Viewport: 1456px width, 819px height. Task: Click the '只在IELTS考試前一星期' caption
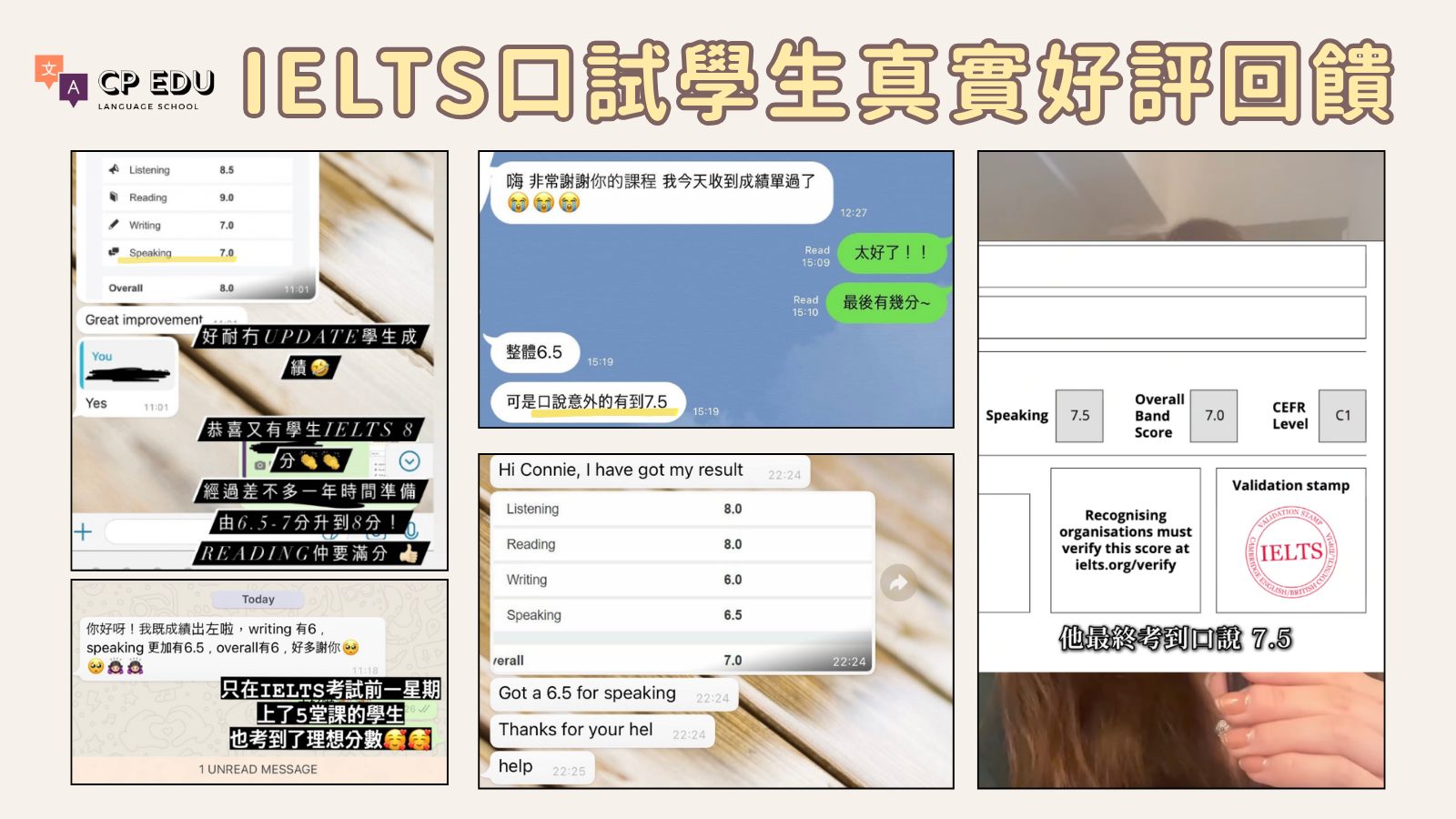coord(331,689)
